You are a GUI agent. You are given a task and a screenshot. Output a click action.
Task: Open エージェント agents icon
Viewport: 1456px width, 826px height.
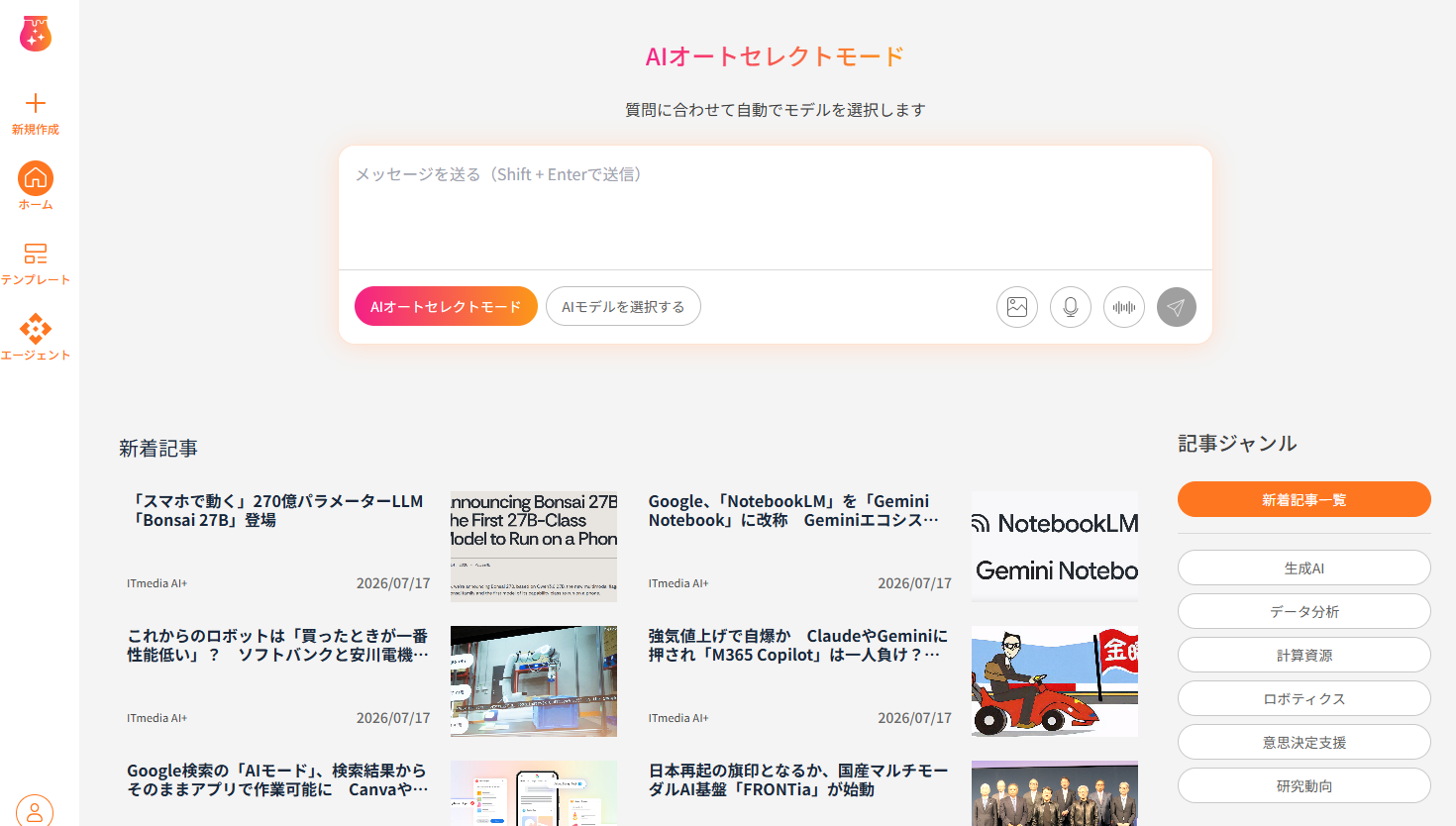[36, 329]
